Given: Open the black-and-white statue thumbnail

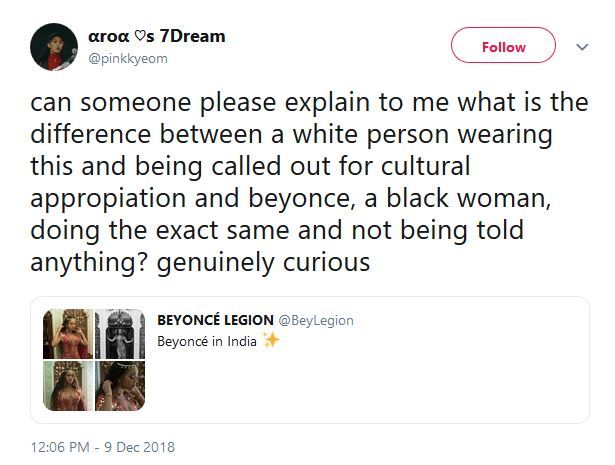Looking at the screenshot, I should click(120, 334).
